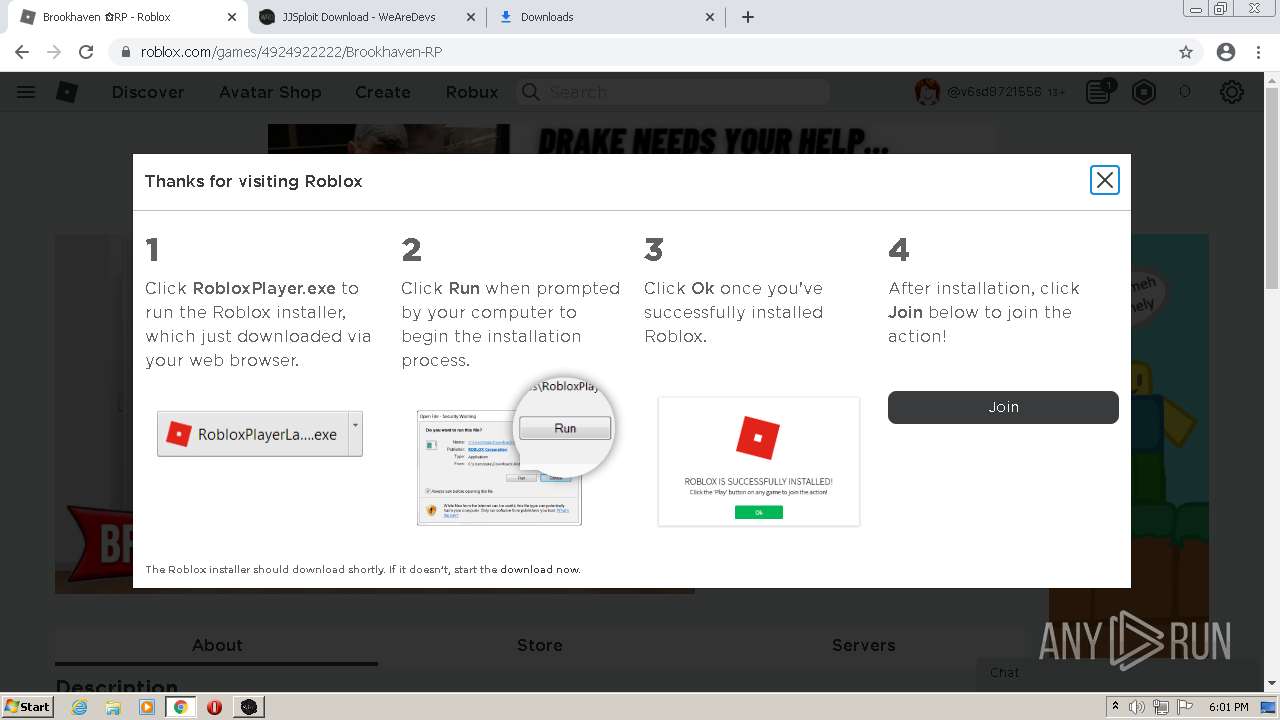Open the Chrome three-dot menu
The width and height of the screenshot is (1280, 720).
click(1259, 52)
